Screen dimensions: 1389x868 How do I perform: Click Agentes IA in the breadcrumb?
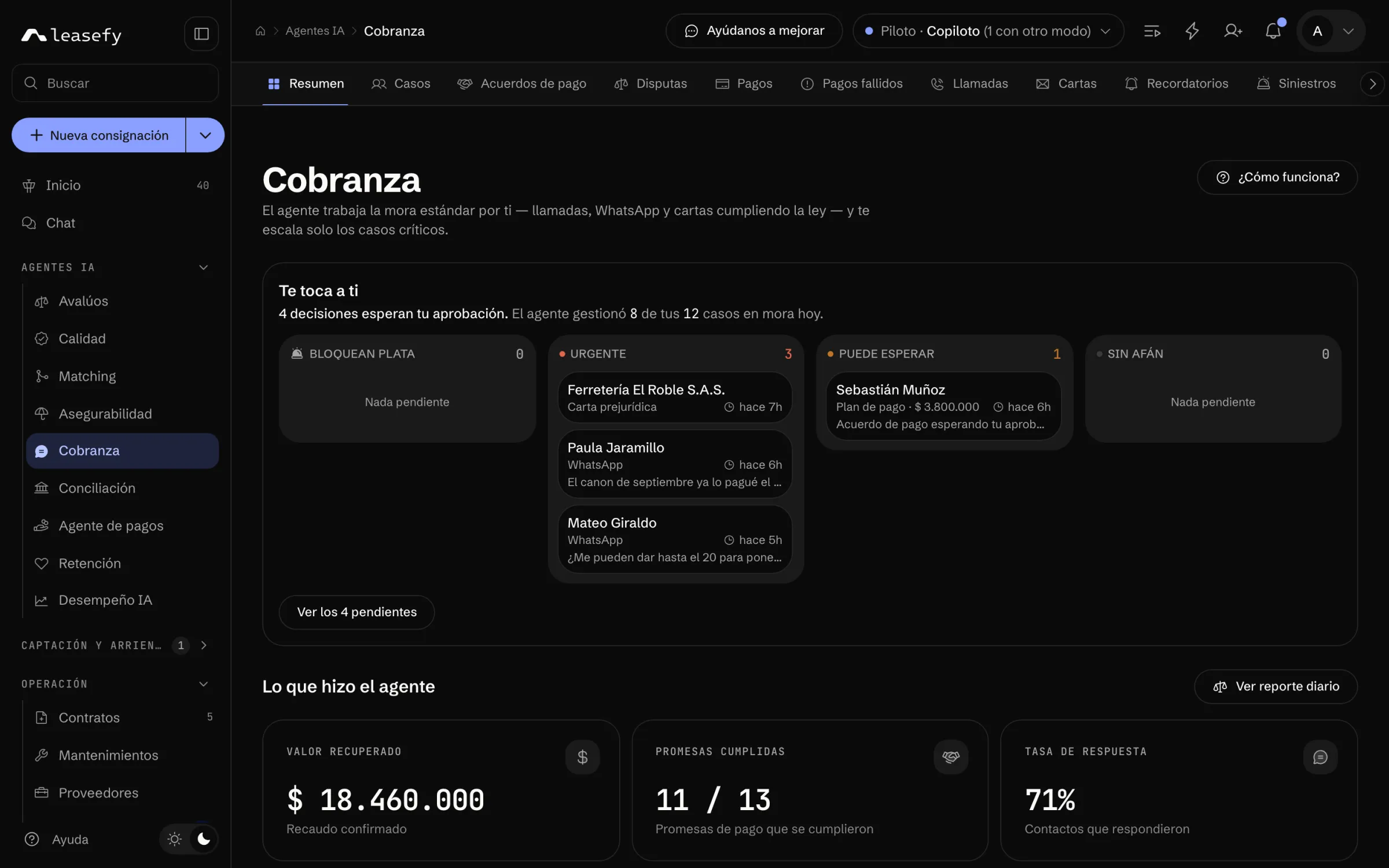pos(315,31)
